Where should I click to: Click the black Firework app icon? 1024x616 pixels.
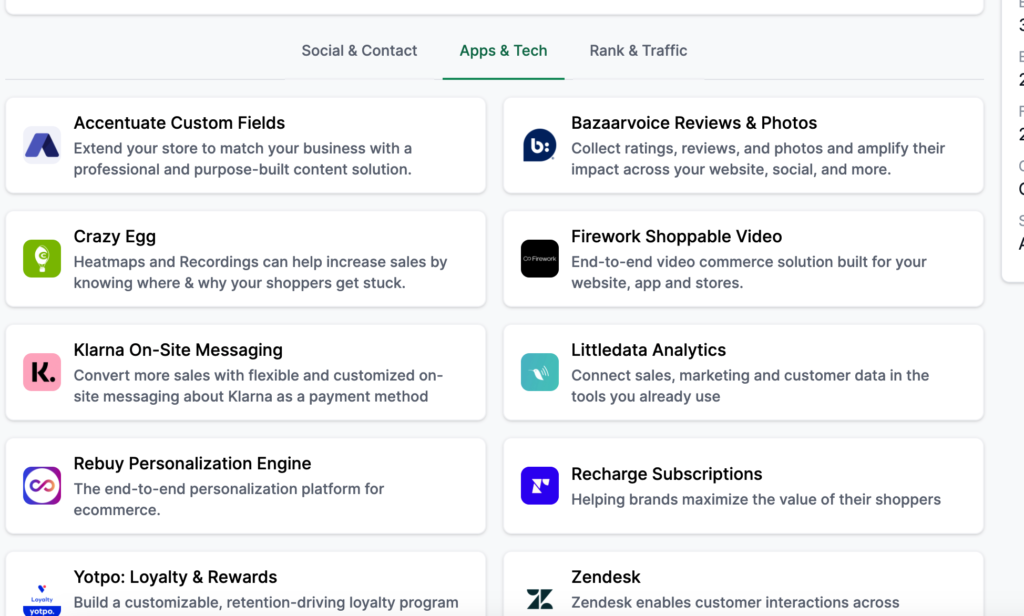click(539, 259)
